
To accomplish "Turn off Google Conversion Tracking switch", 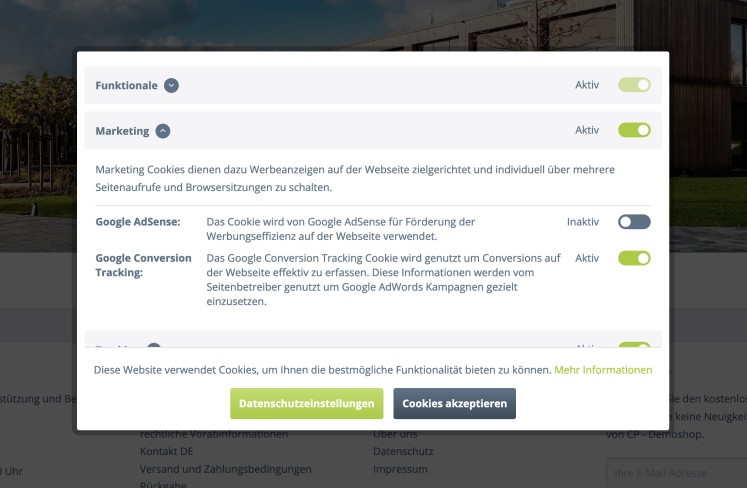I will (634, 258).
